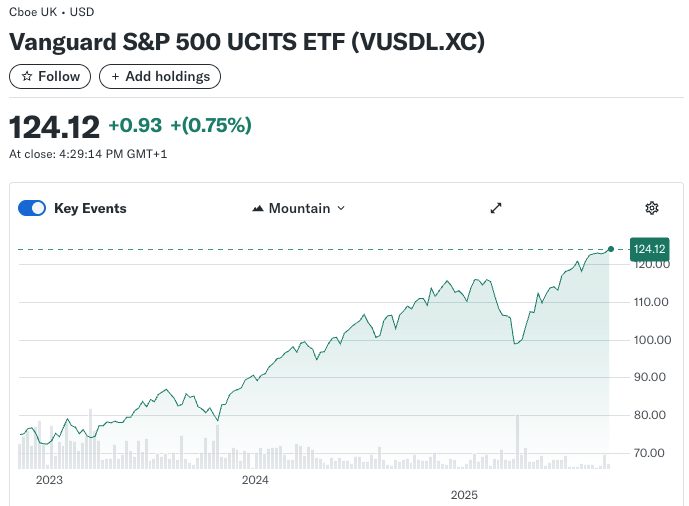
Task: Click the Vanguard S&P 500 UCITS ETF title
Action: pos(247,43)
